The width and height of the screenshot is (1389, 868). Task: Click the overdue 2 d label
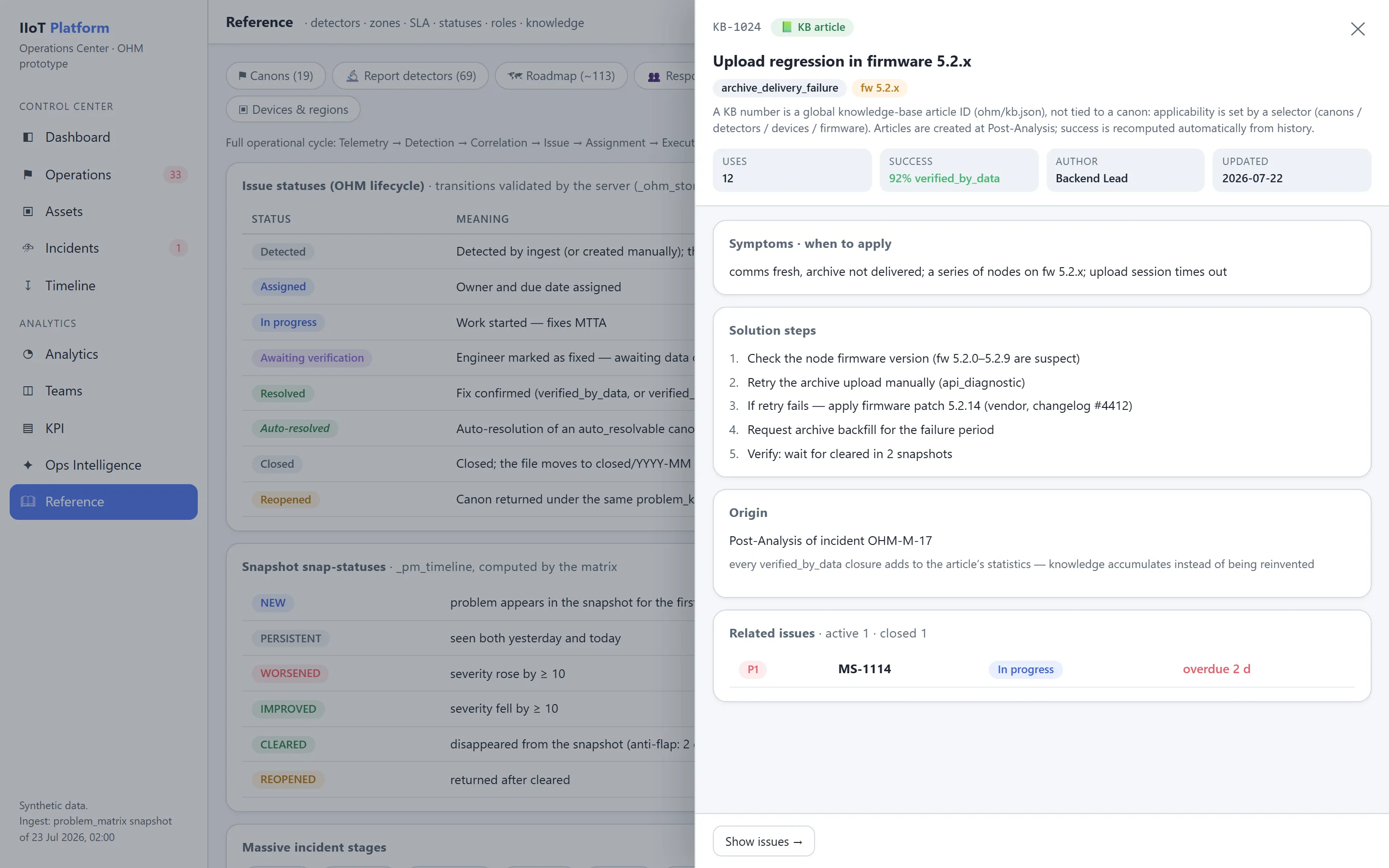(x=1216, y=669)
